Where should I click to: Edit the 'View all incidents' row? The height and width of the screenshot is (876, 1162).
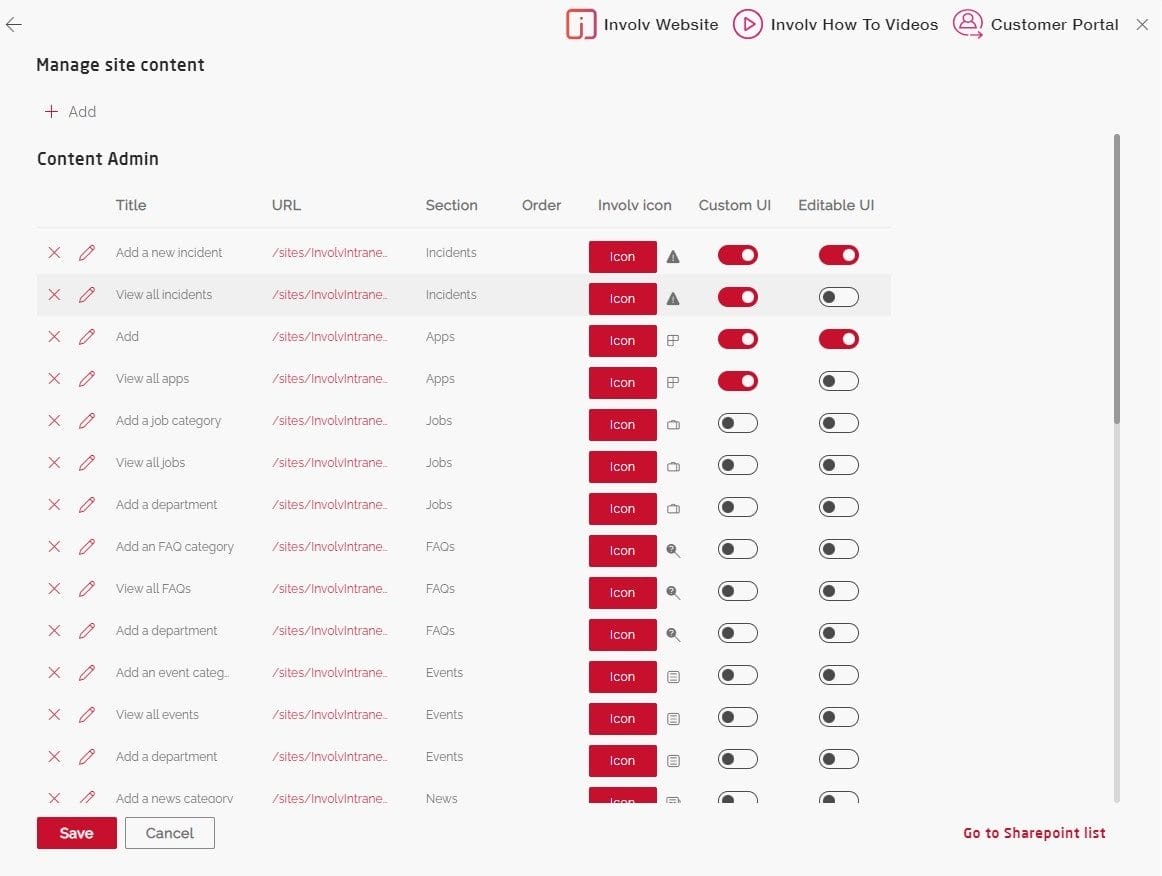point(87,295)
